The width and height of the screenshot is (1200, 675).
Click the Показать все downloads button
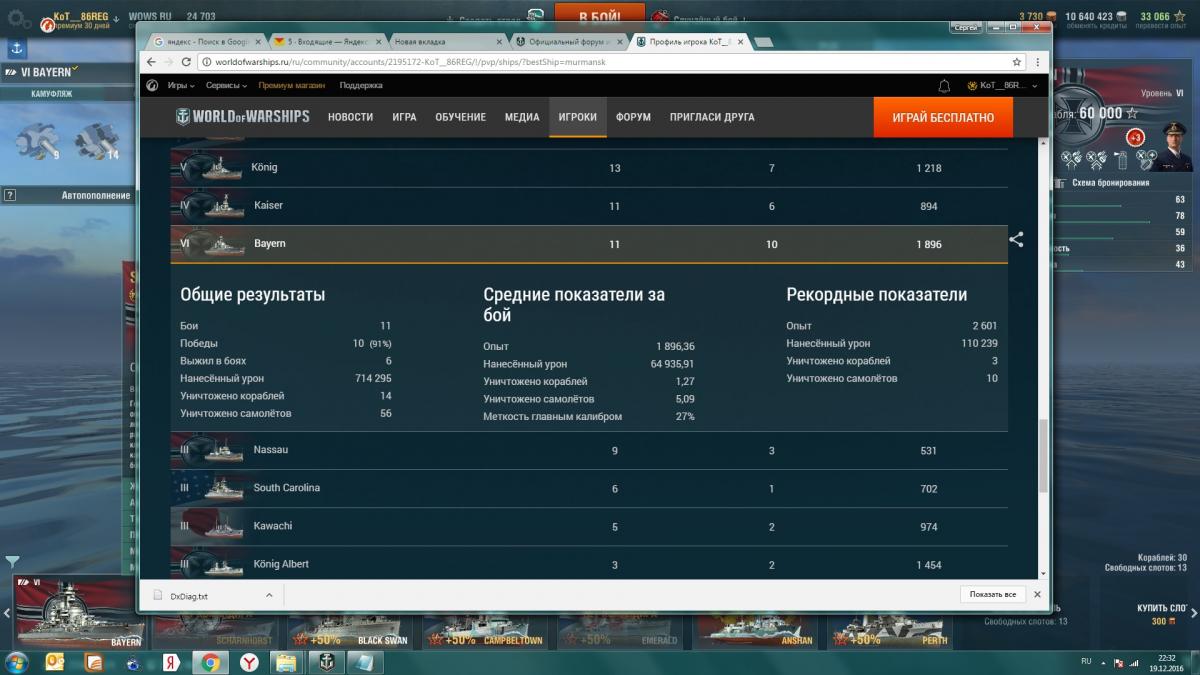(x=993, y=595)
